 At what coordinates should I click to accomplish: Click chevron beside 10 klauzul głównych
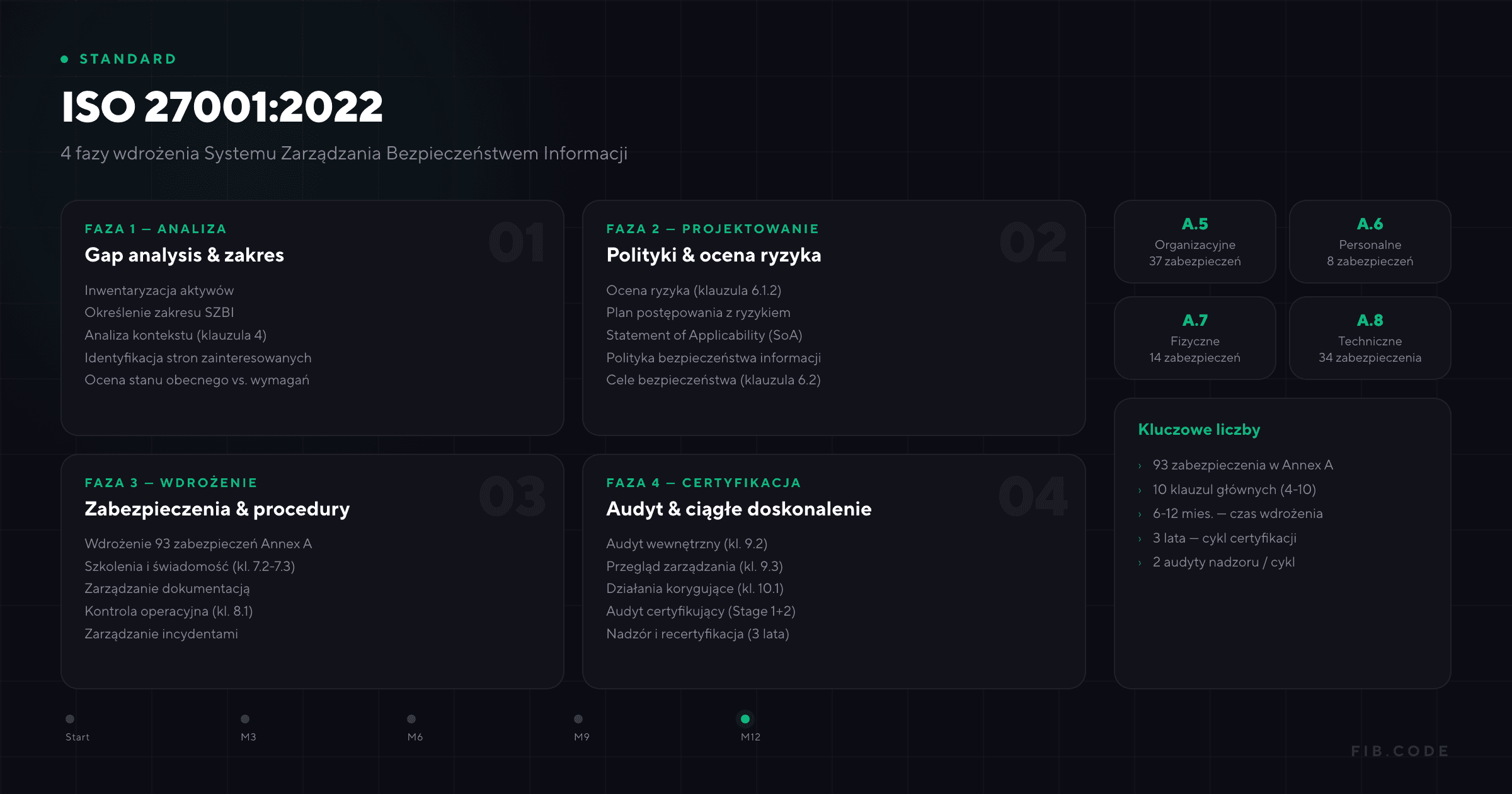point(1140,490)
